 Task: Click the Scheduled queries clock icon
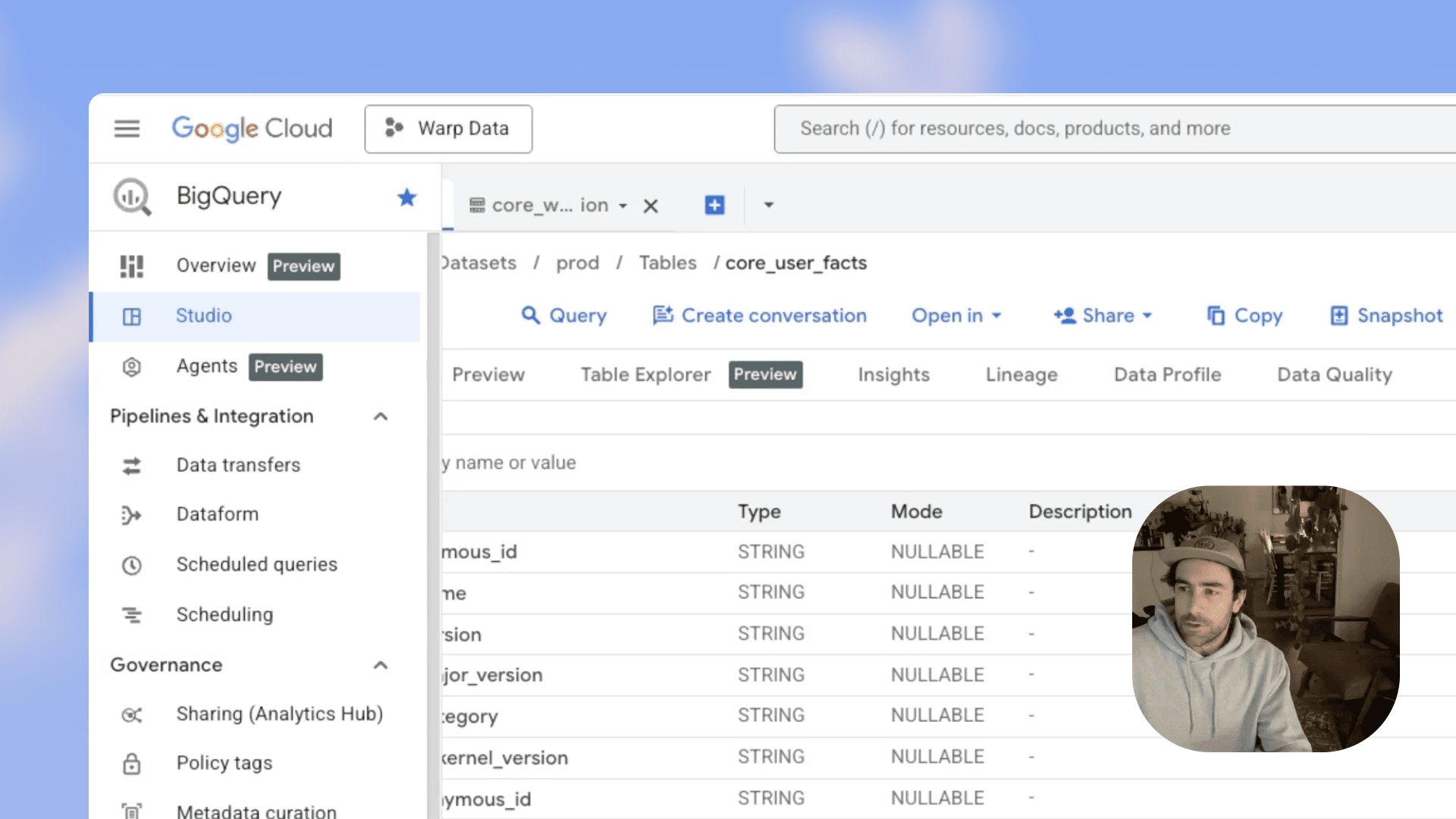click(132, 565)
